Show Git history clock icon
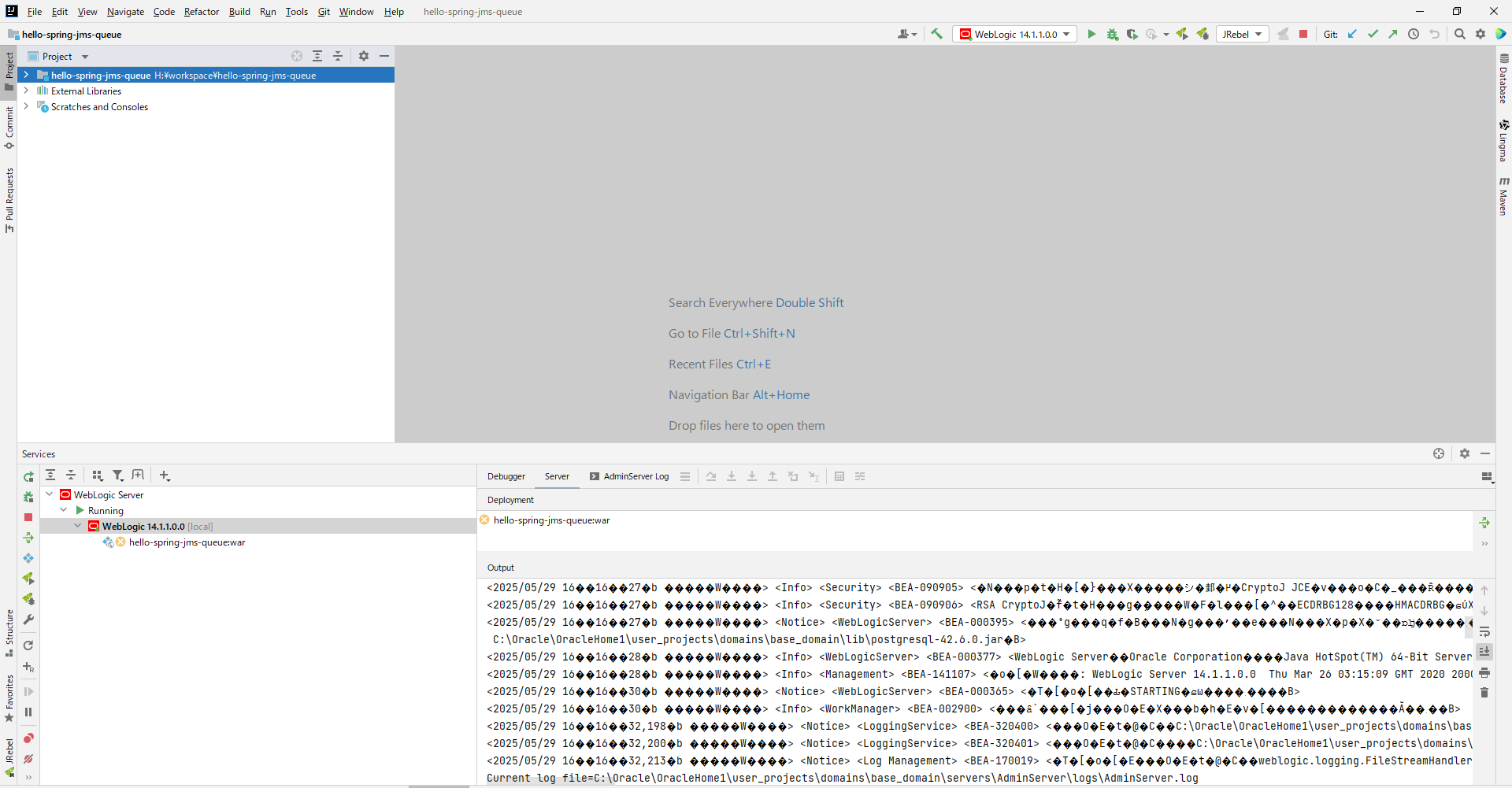The width and height of the screenshot is (1512, 788). tap(1414, 34)
